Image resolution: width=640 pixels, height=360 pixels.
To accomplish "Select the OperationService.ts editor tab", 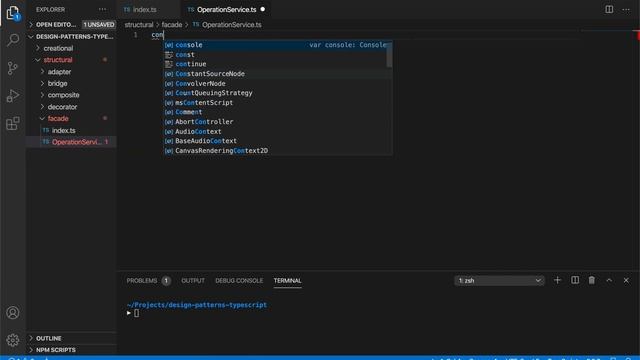I will point(227,9).
